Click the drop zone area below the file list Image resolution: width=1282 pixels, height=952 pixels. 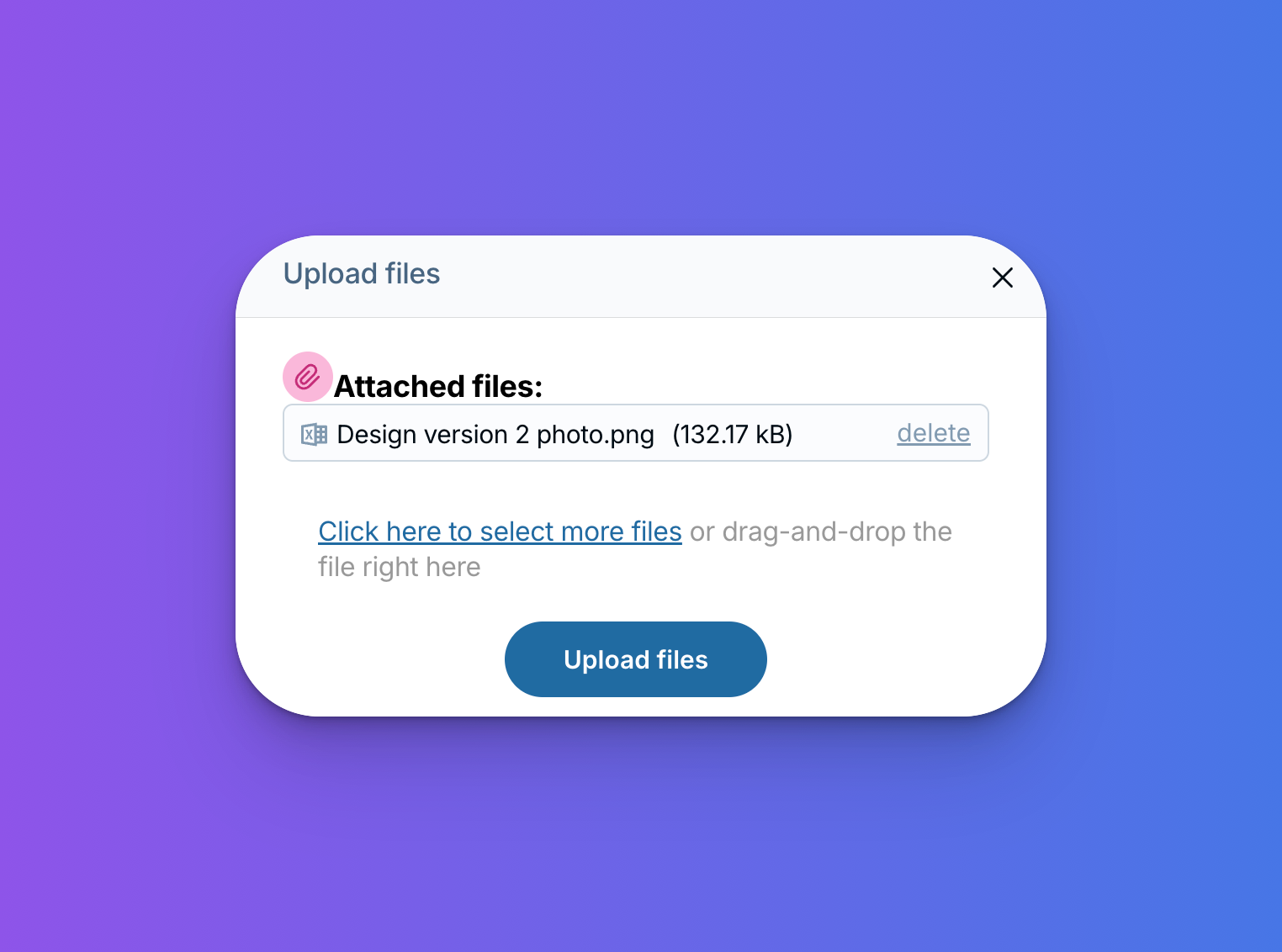[636, 549]
